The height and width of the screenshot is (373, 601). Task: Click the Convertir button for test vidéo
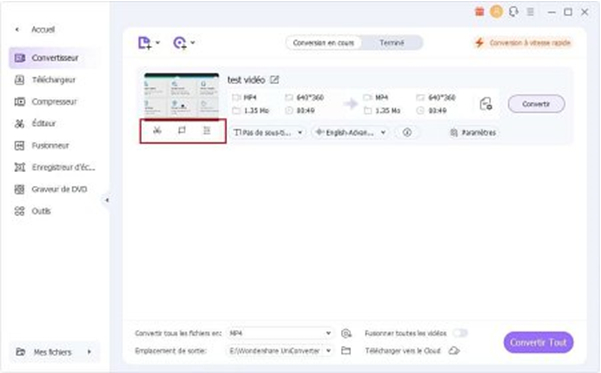[536, 104]
